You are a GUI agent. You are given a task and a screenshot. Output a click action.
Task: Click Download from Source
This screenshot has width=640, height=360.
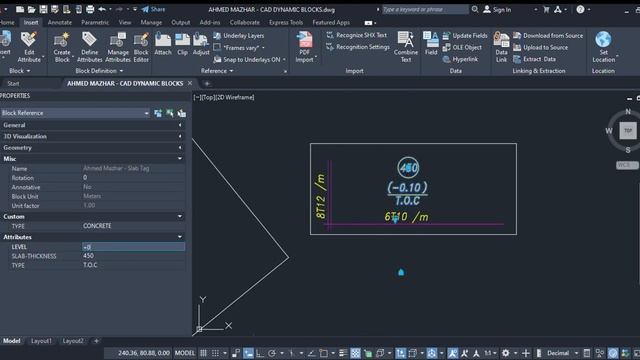click(548, 36)
